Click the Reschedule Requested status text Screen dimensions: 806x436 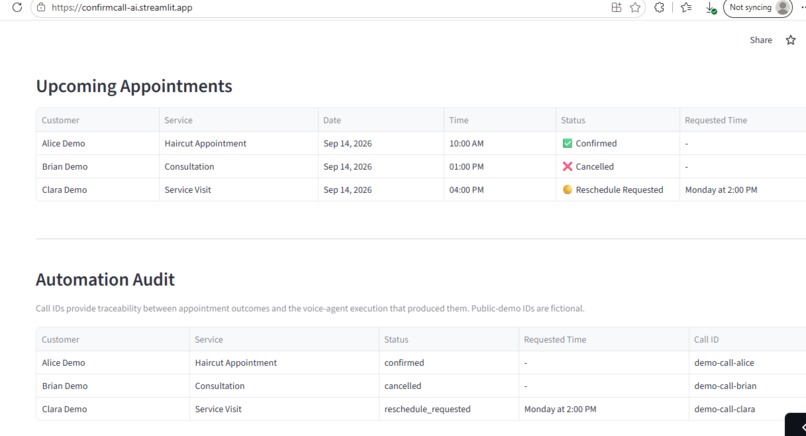[x=619, y=190]
